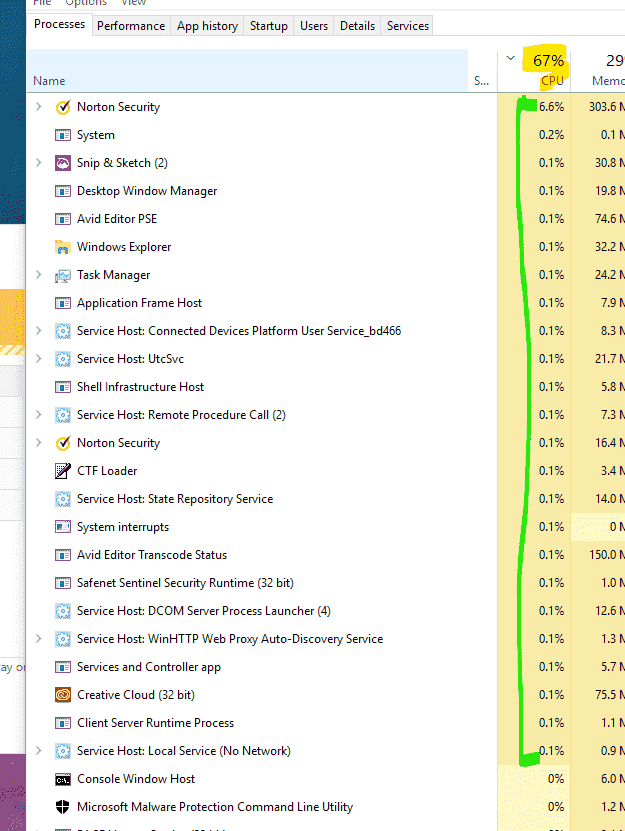This screenshot has width=625, height=831.
Task: Expand the second Norton Security row
Action: click(x=39, y=443)
